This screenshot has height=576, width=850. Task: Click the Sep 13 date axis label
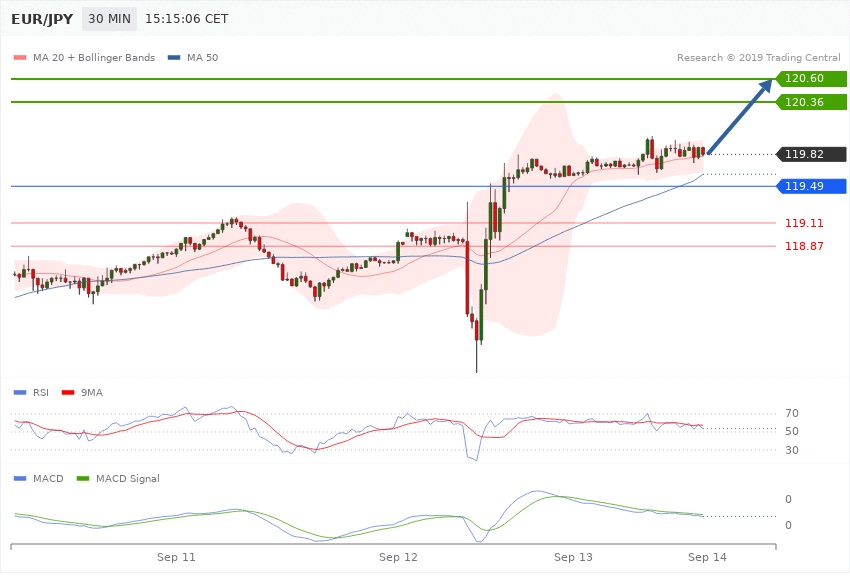click(574, 558)
